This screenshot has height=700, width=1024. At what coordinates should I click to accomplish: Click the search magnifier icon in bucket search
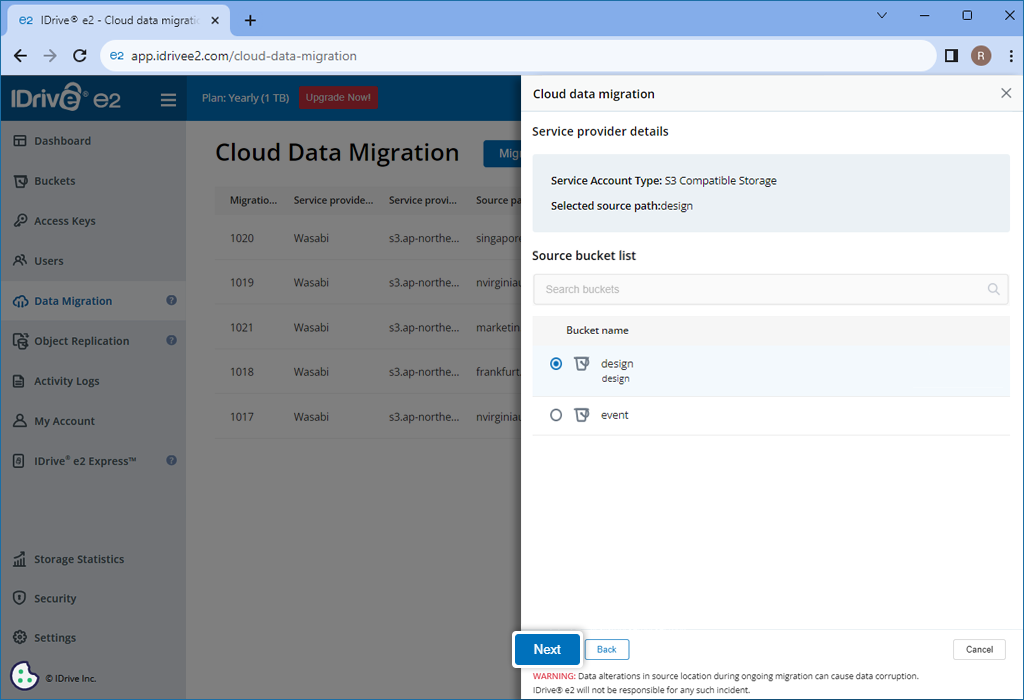(x=993, y=289)
